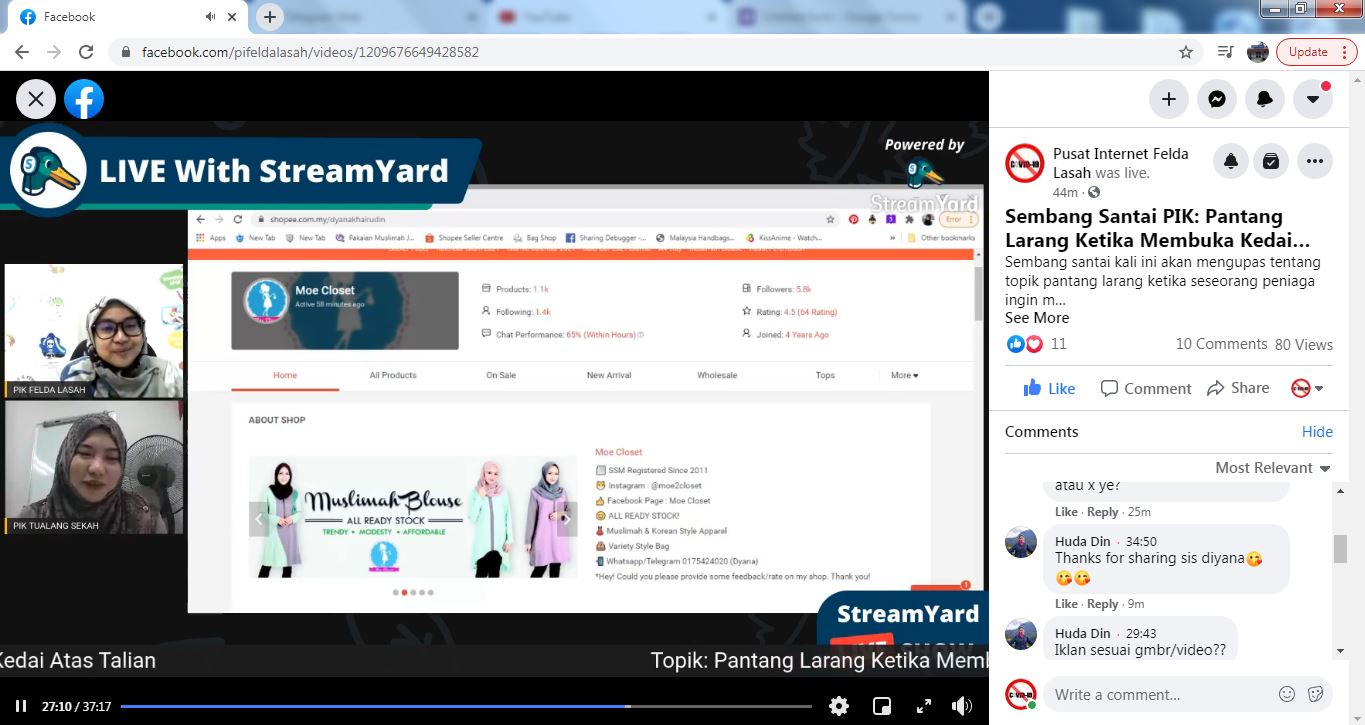
Task: Close the video viewer with X button
Action: pyautogui.click(x=36, y=99)
